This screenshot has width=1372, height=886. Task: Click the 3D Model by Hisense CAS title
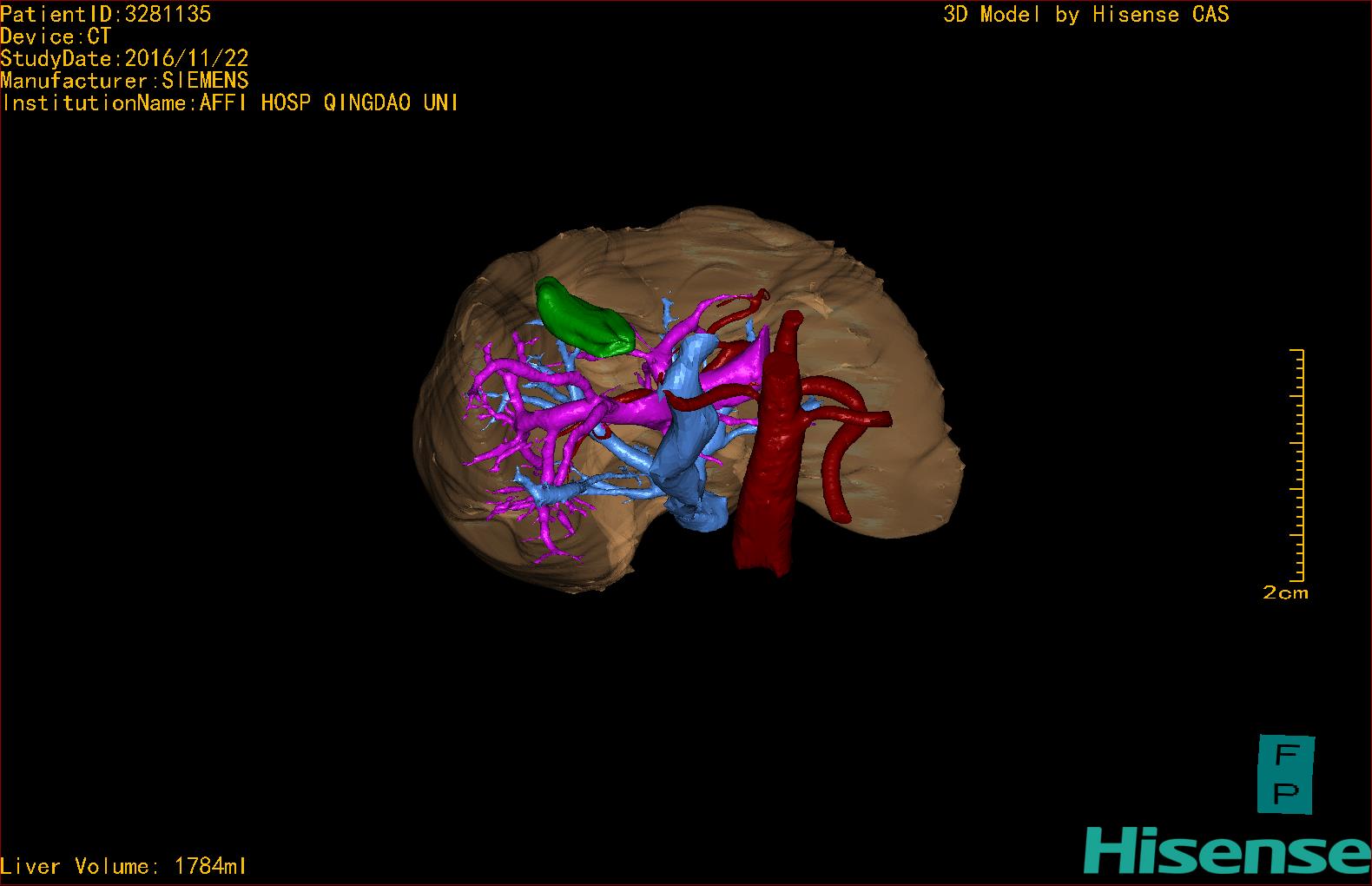pos(1086,15)
